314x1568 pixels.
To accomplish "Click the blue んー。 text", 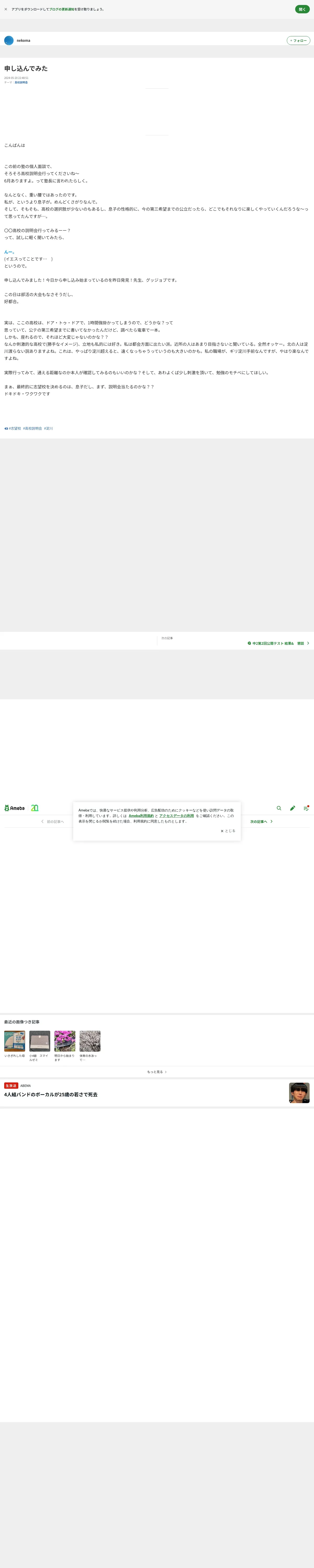I will click(9, 252).
